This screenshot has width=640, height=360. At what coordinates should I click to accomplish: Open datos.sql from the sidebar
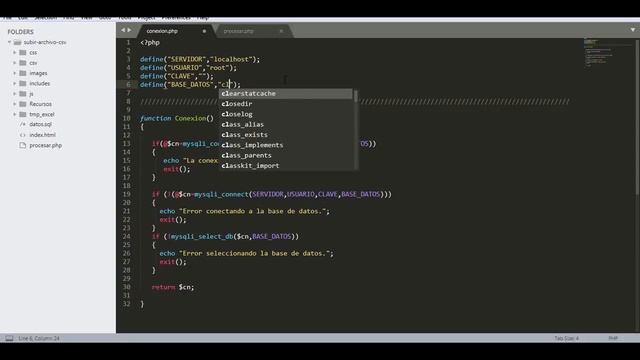pos(40,124)
